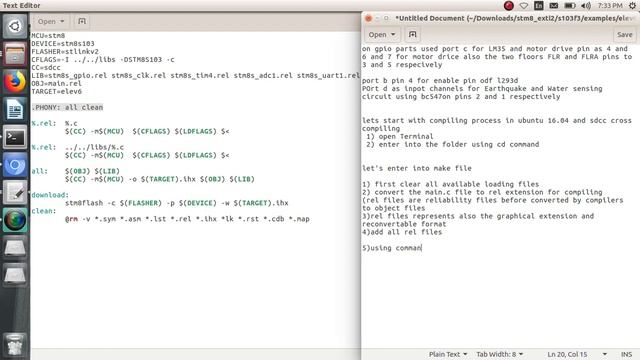The image size is (640, 360).
Task: Click the Ln 20, Col 15 position indicator
Action: (567, 354)
